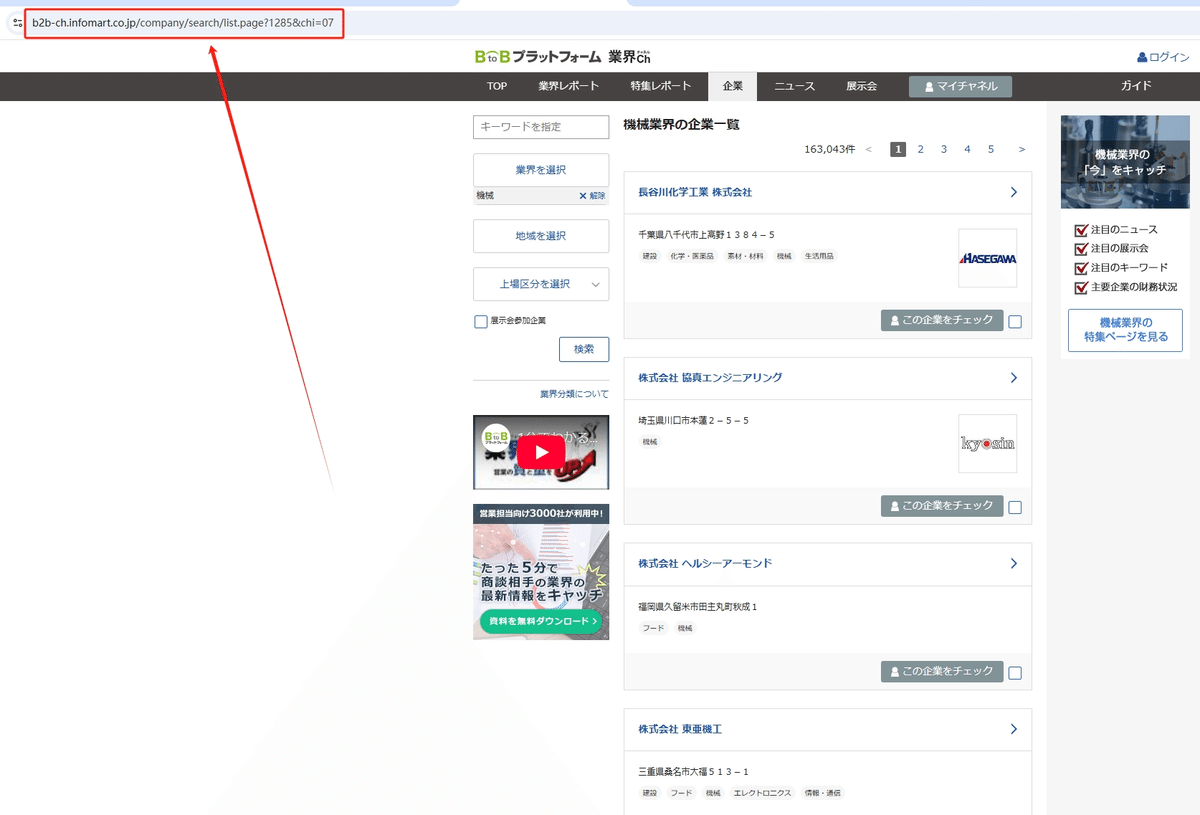The height and width of the screenshot is (815, 1200).
Task: Open the 業界レポート menu item
Action: (568, 86)
